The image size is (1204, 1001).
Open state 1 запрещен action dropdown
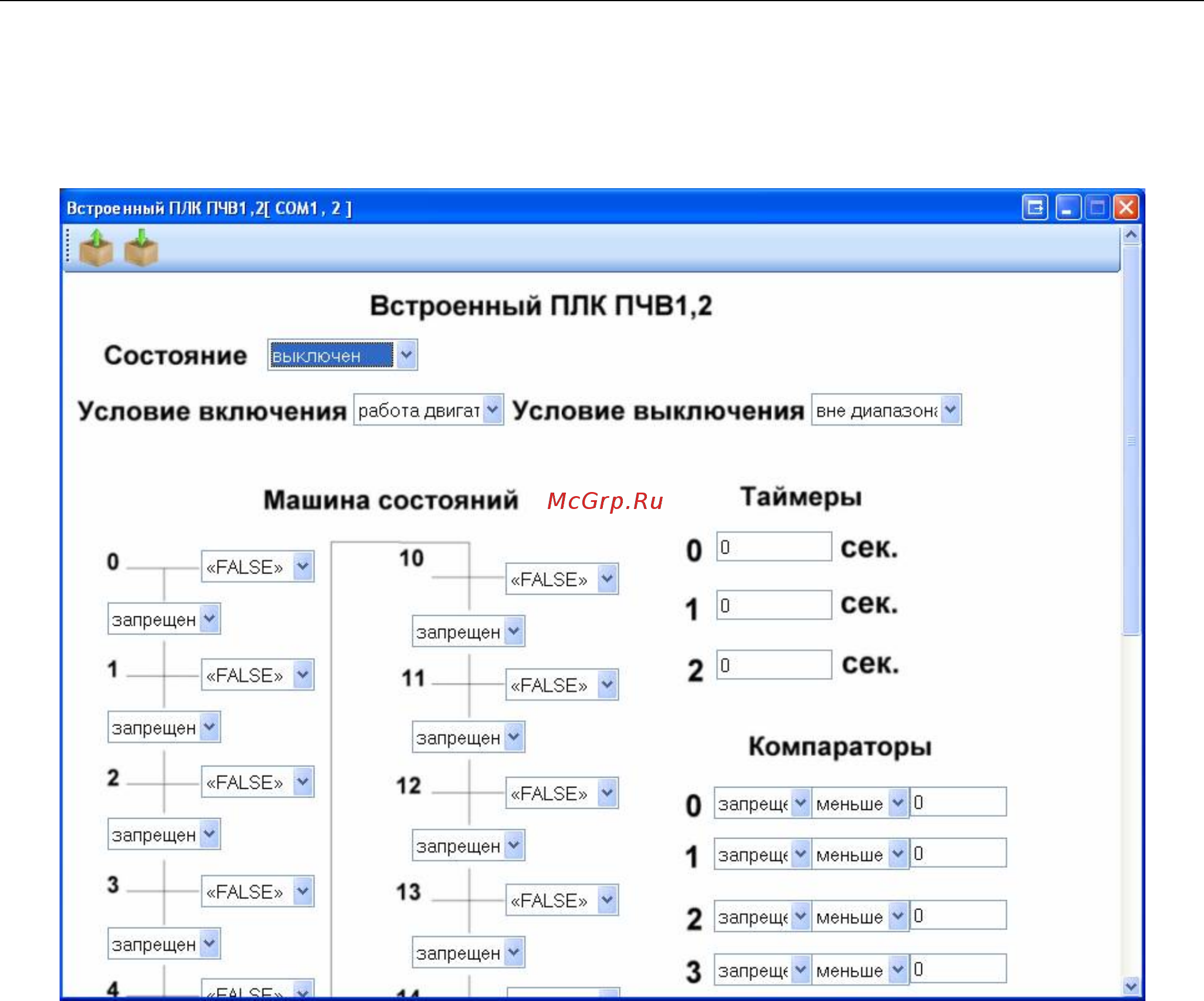pos(164,727)
